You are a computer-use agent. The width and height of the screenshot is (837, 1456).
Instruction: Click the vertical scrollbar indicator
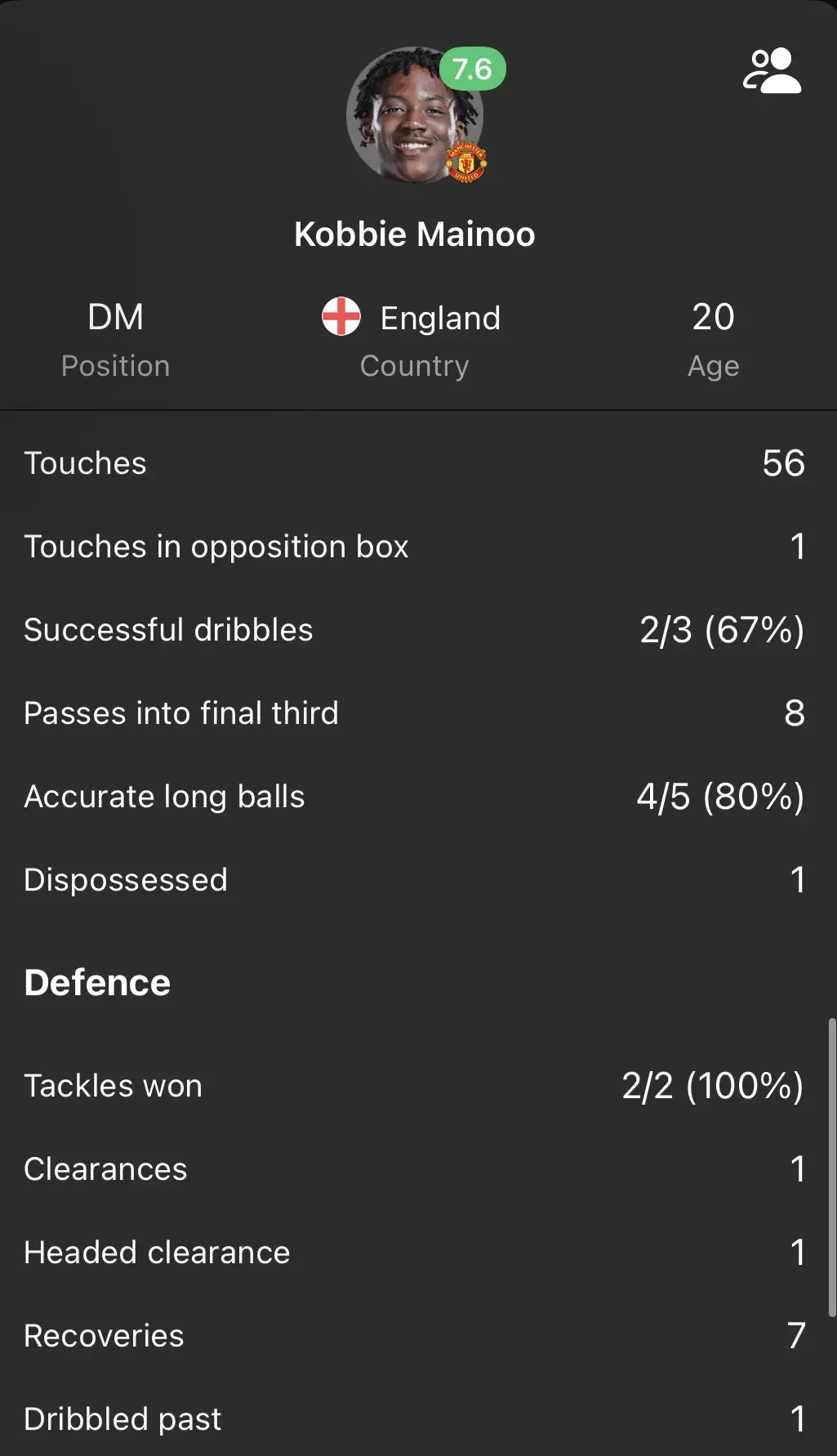(x=832, y=1167)
